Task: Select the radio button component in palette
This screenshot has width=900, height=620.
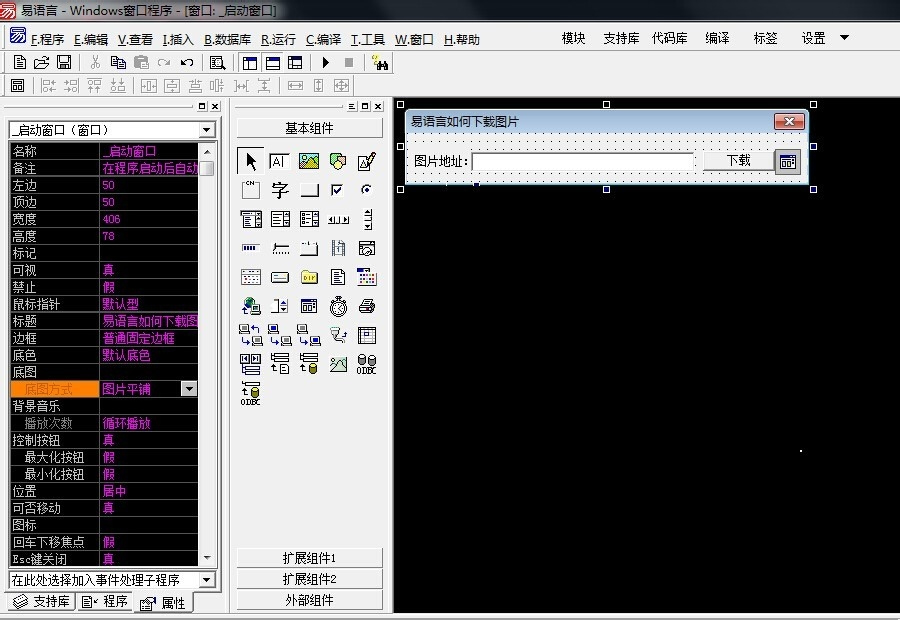Action: [367, 190]
